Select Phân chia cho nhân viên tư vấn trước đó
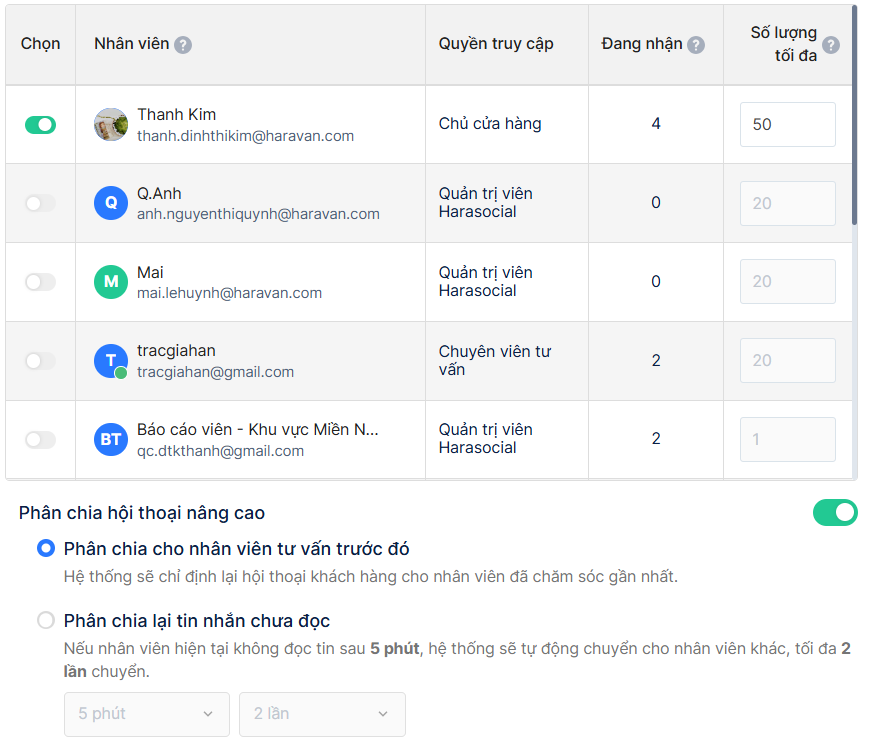The height and width of the screenshot is (746, 869). coord(46,549)
